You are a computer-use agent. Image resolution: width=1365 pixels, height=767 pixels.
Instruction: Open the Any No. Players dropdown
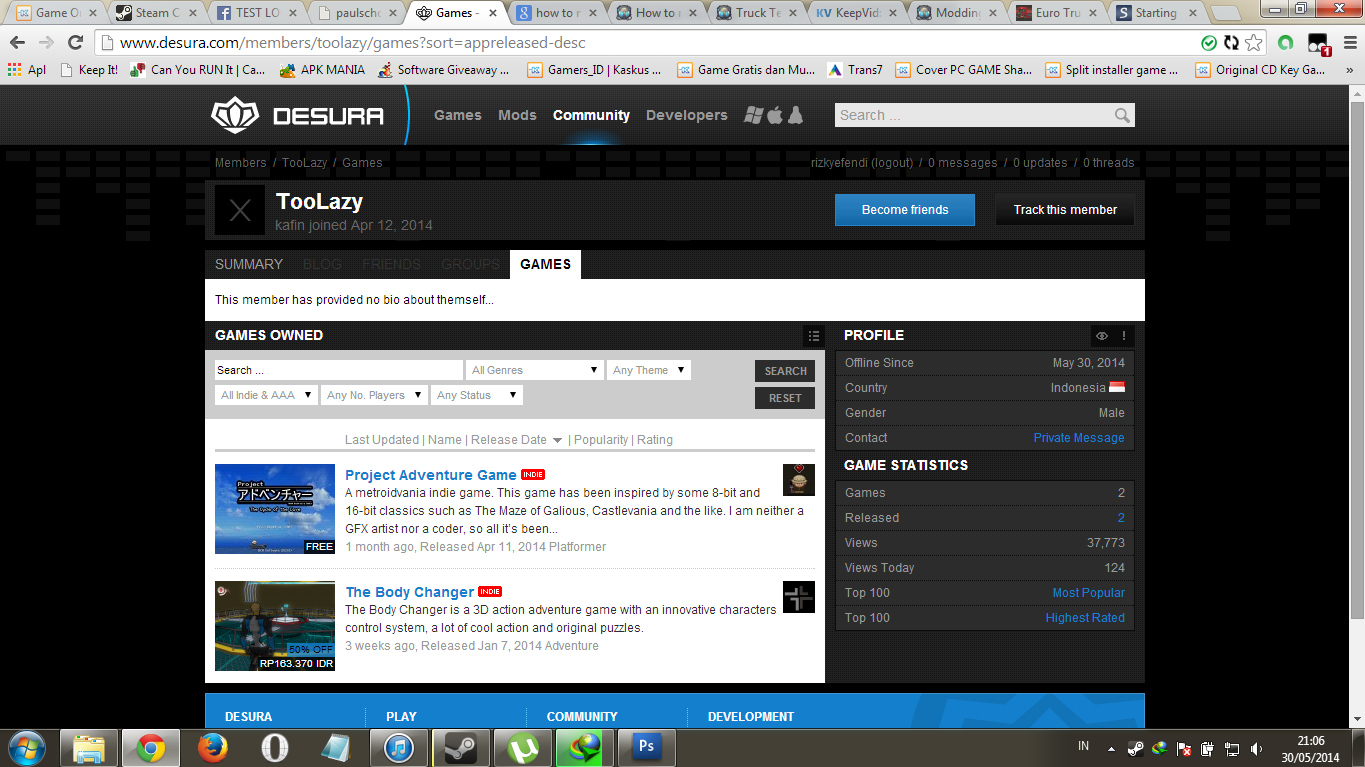[374, 395]
